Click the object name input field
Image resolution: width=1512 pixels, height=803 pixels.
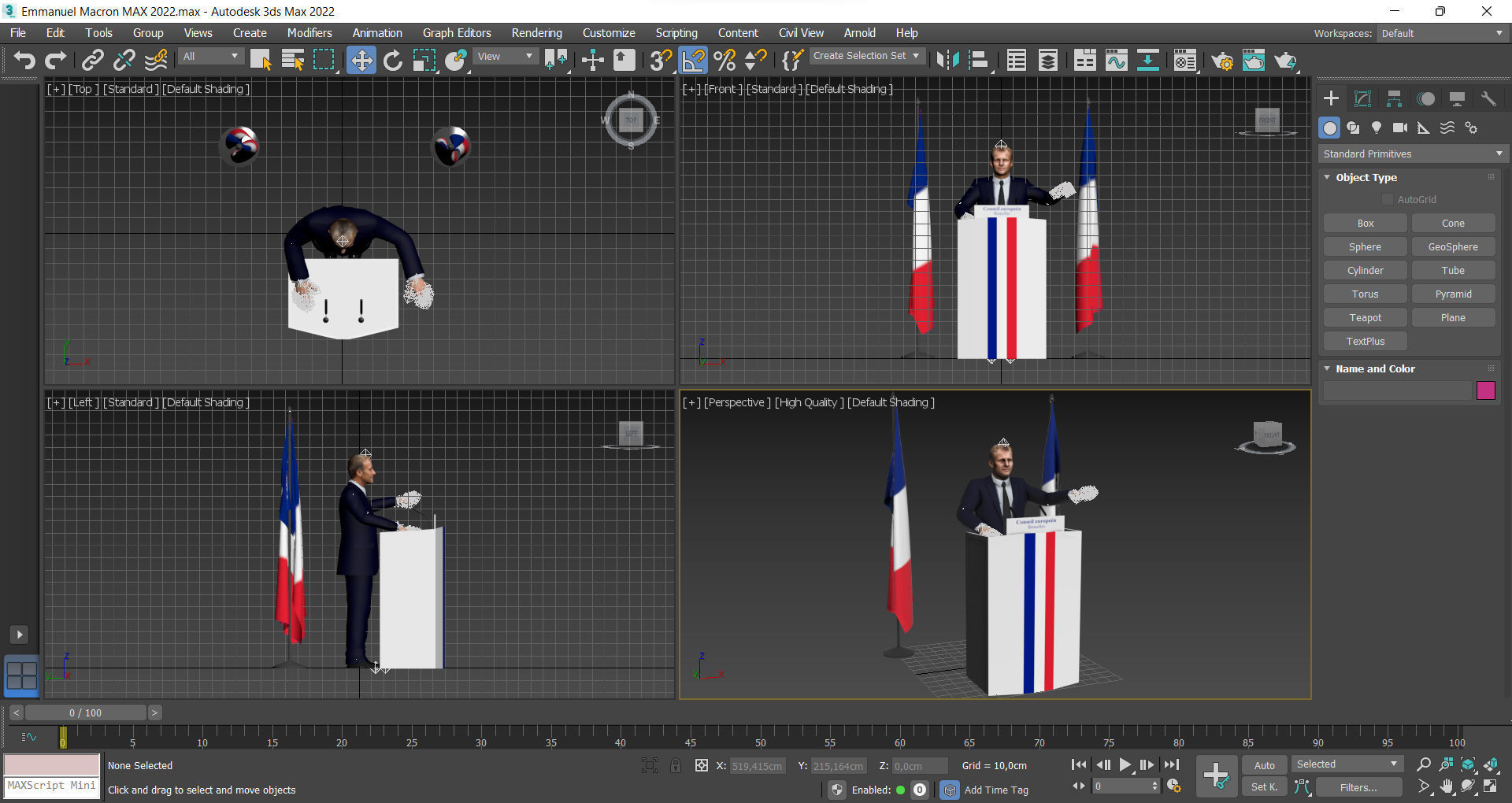pyautogui.click(x=1397, y=390)
